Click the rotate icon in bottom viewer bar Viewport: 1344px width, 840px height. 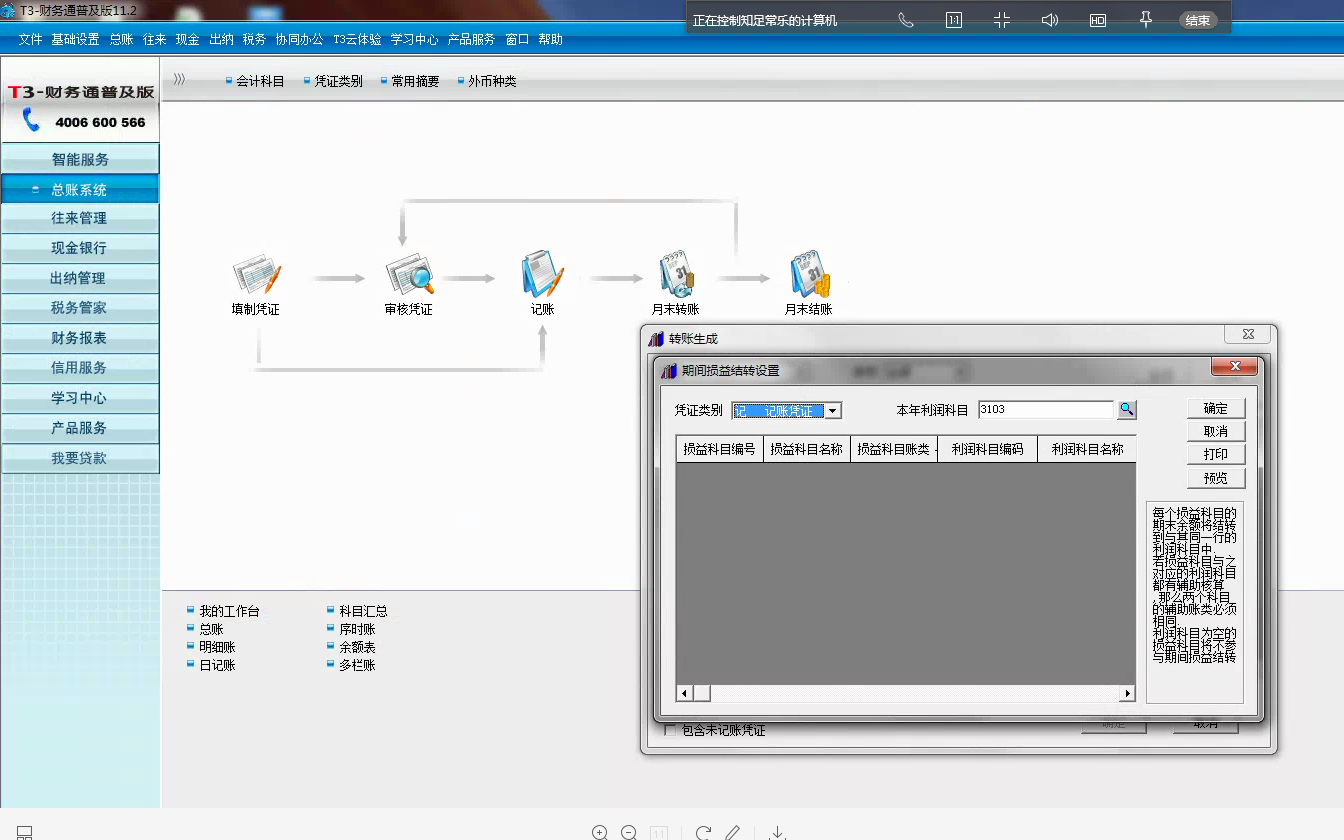pyautogui.click(x=703, y=832)
